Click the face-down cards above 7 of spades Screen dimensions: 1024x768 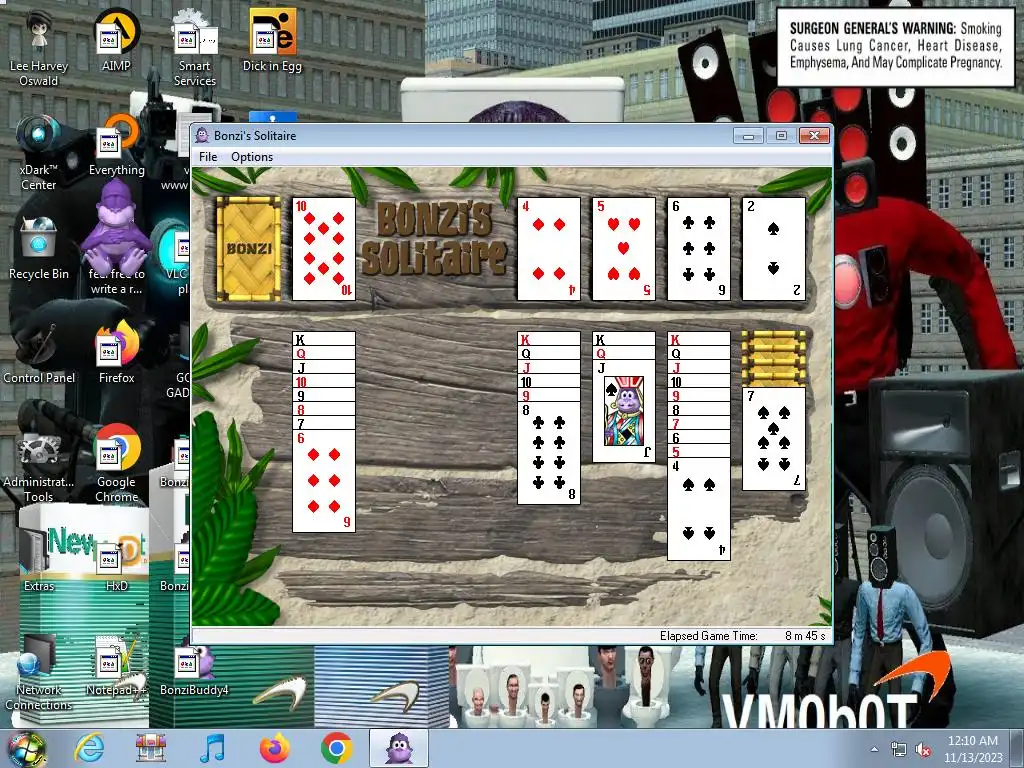coord(774,359)
